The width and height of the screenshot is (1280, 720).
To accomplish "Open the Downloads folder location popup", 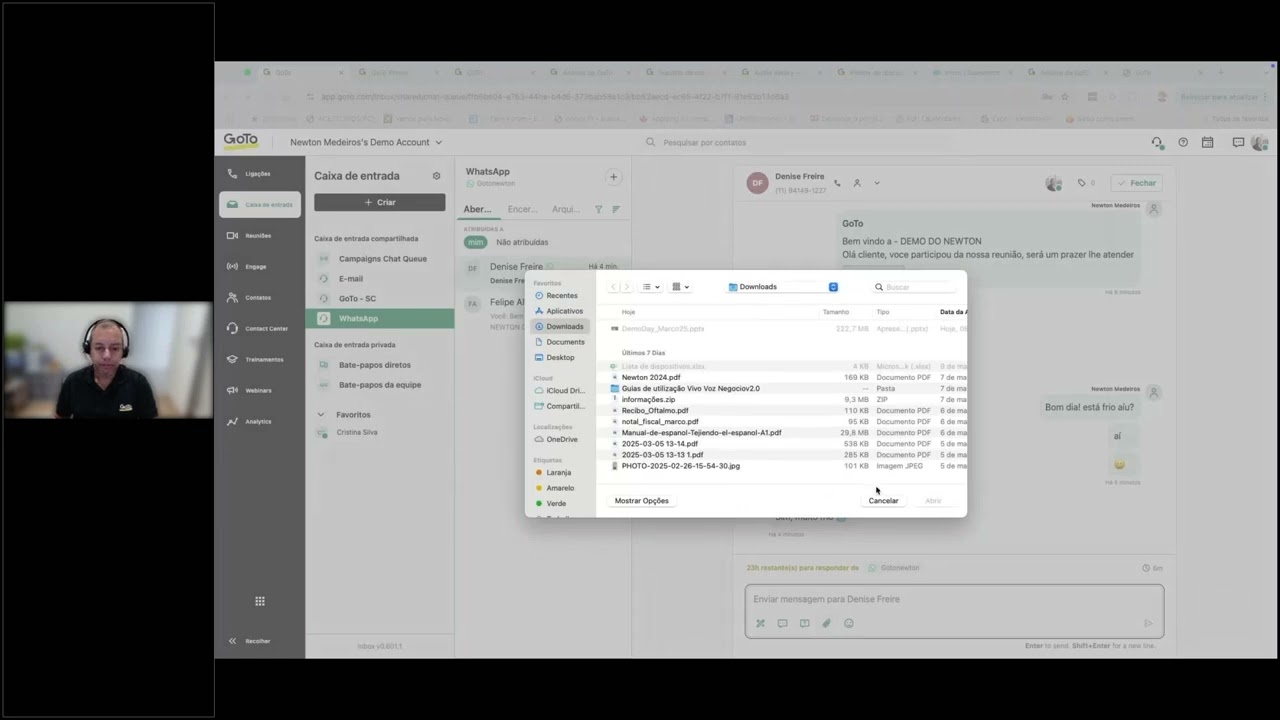I will coord(783,287).
